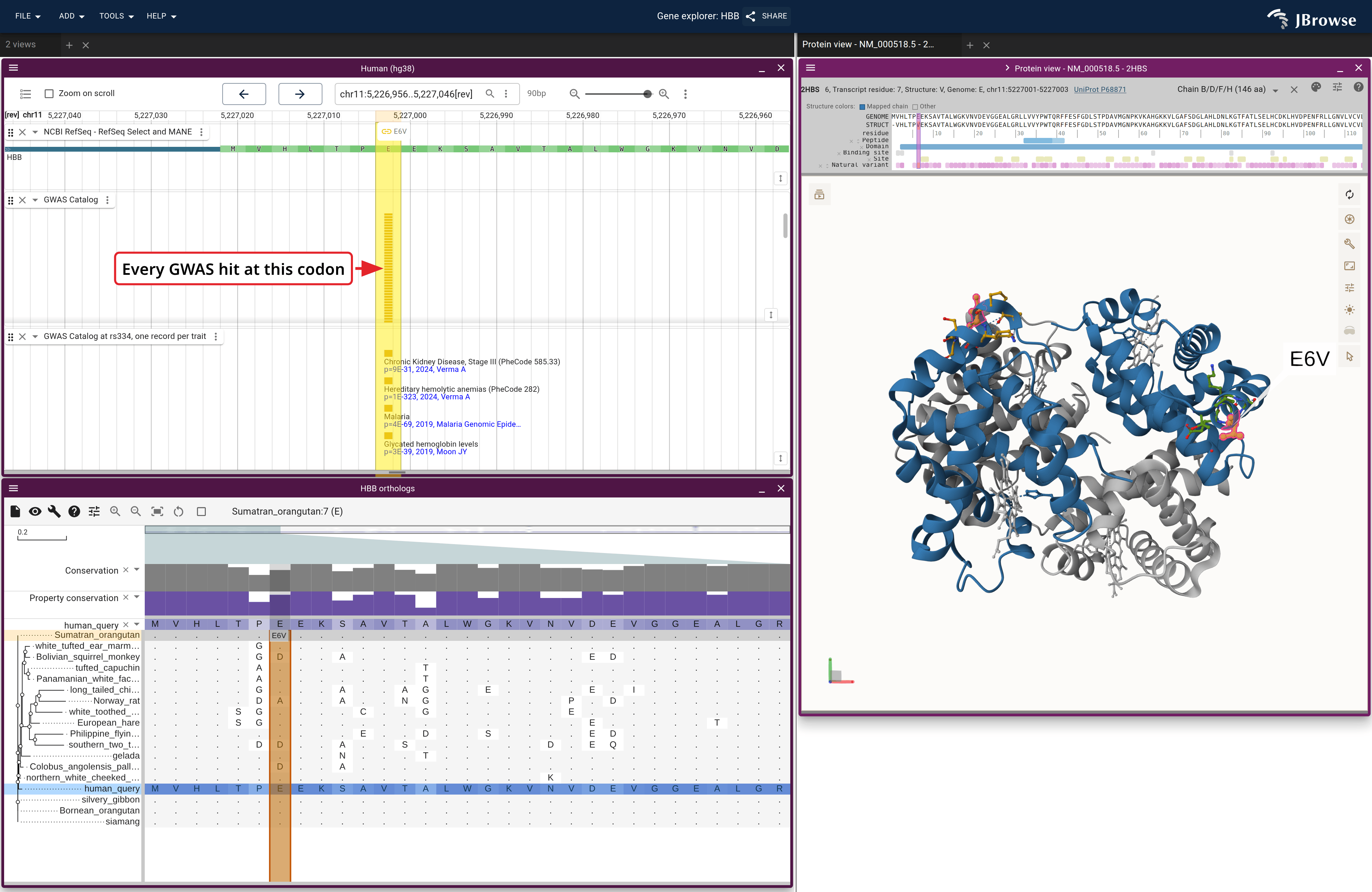
Task: Click the back navigation arrow in genome view
Action: [244, 94]
